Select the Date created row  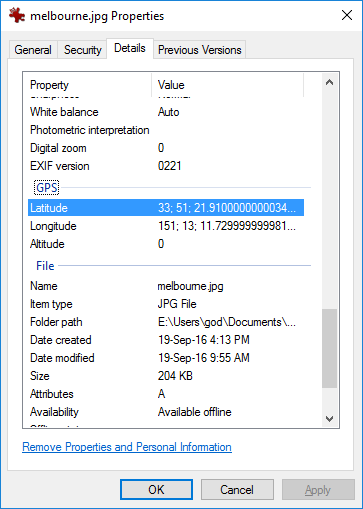(166, 340)
